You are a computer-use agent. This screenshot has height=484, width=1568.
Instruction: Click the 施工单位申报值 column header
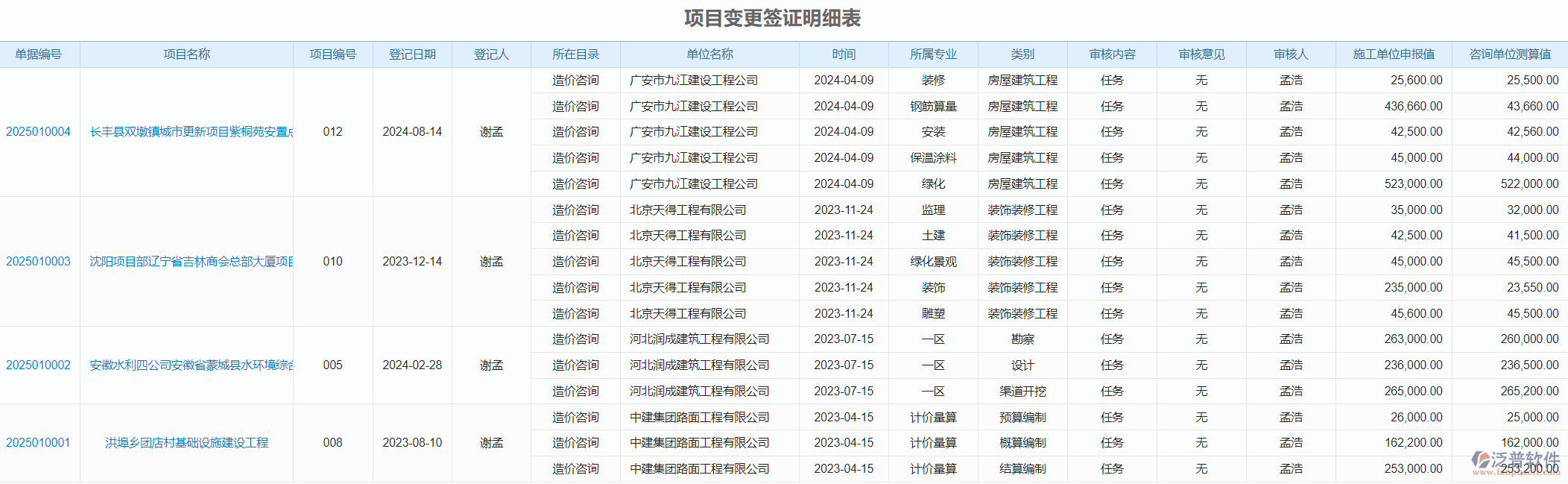(1394, 54)
